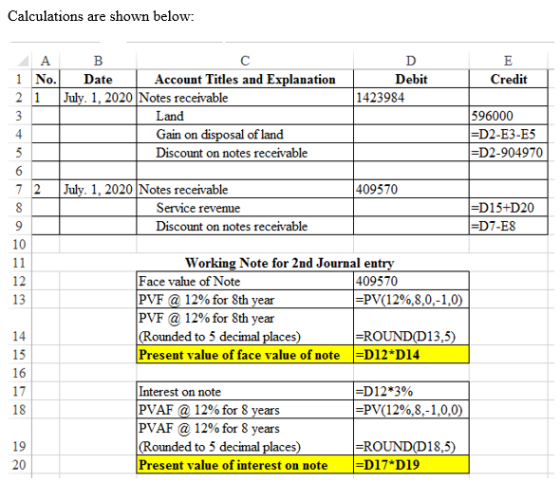Screen dimensions: 560x482
Task: Select column B header
Action: (98, 61)
